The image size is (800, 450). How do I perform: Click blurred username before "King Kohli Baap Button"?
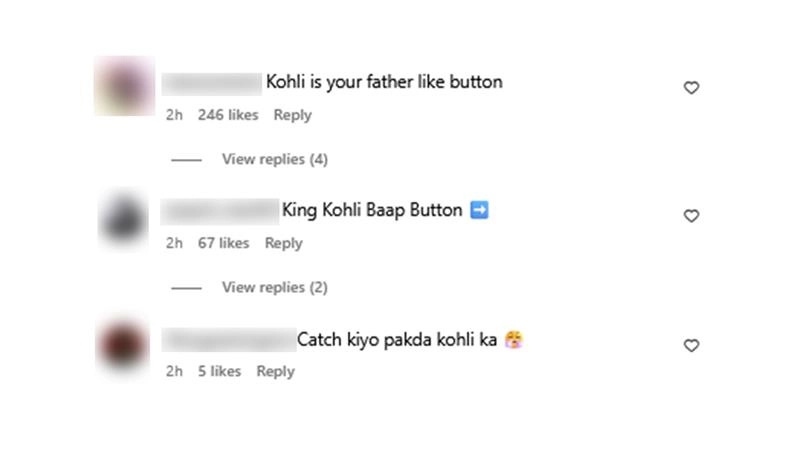click(x=219, y=210)
